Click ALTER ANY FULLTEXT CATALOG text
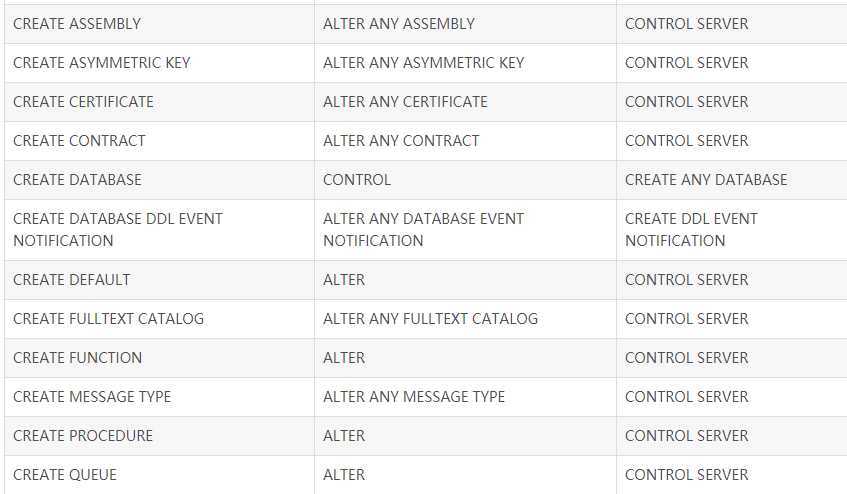 431,319
